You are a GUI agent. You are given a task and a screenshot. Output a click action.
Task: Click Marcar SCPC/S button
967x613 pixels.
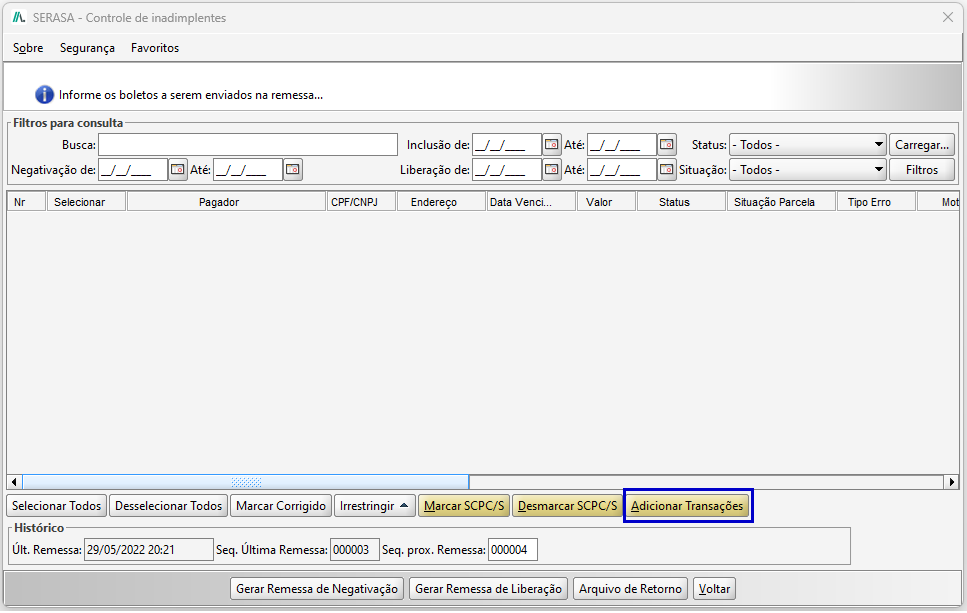click(464, 506)
